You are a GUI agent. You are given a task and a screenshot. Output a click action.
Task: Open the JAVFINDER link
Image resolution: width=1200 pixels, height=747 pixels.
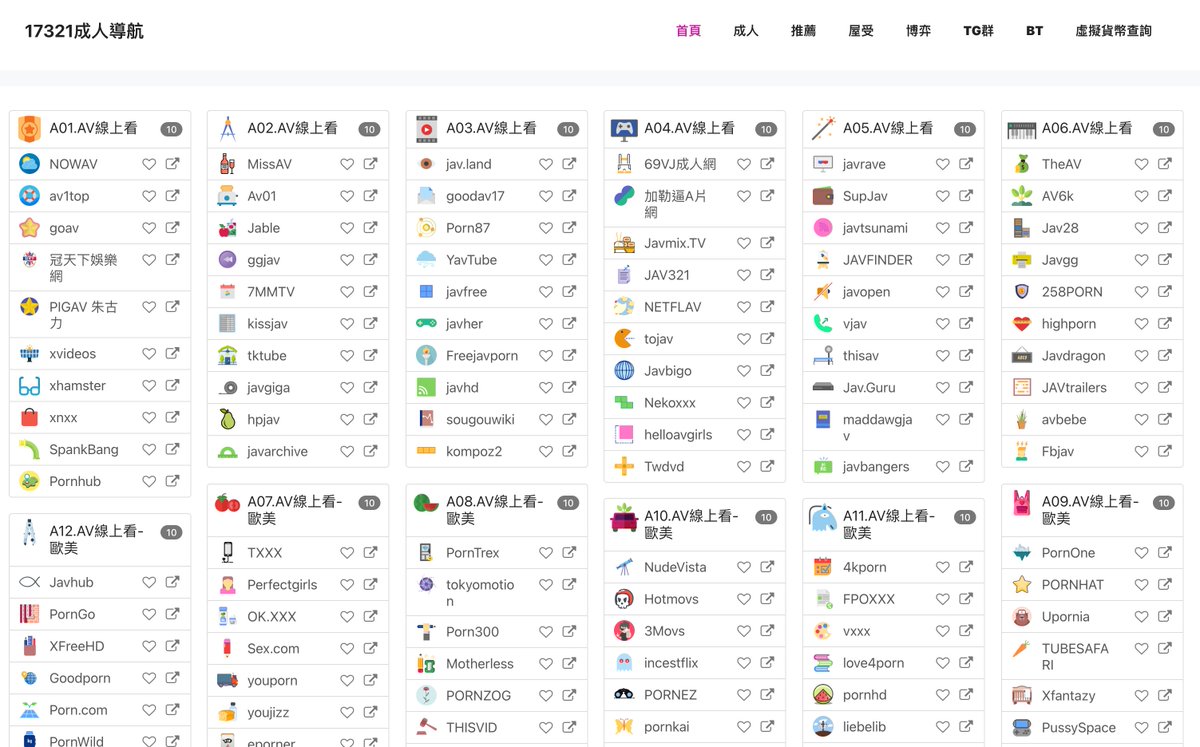(x=878, y=260)
